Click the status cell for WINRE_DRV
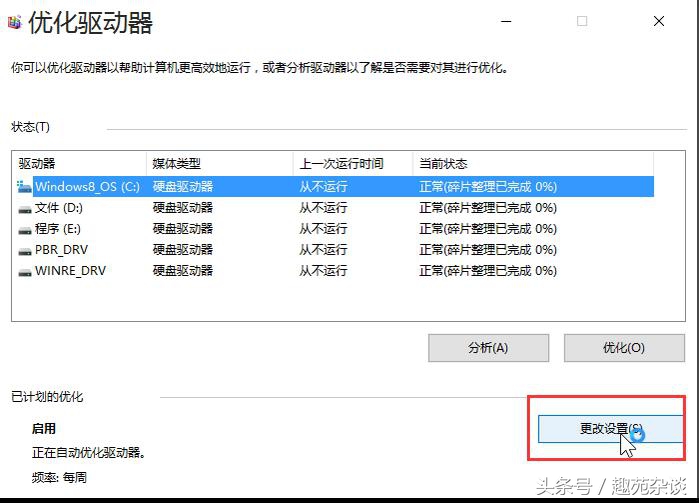699x503 pixels. (x=488, y=271)
